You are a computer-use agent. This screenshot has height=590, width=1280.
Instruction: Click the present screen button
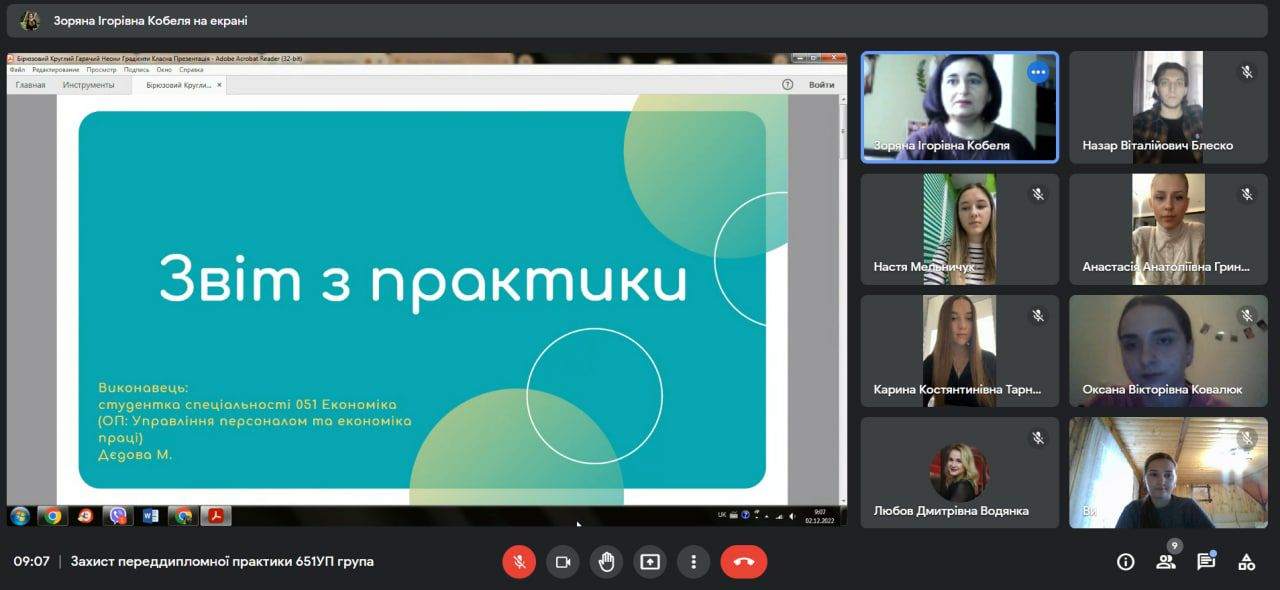click(x=650, y=562)
